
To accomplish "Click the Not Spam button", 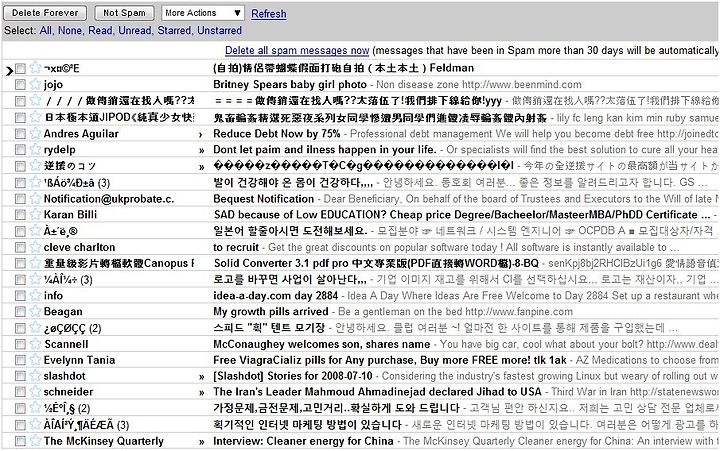I will point(124,13).
